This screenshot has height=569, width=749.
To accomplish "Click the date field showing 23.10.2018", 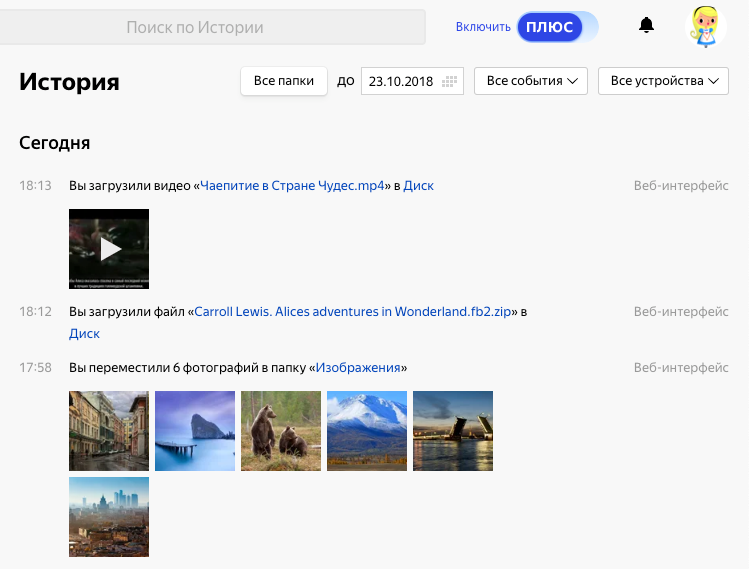I will pos(401,81).
